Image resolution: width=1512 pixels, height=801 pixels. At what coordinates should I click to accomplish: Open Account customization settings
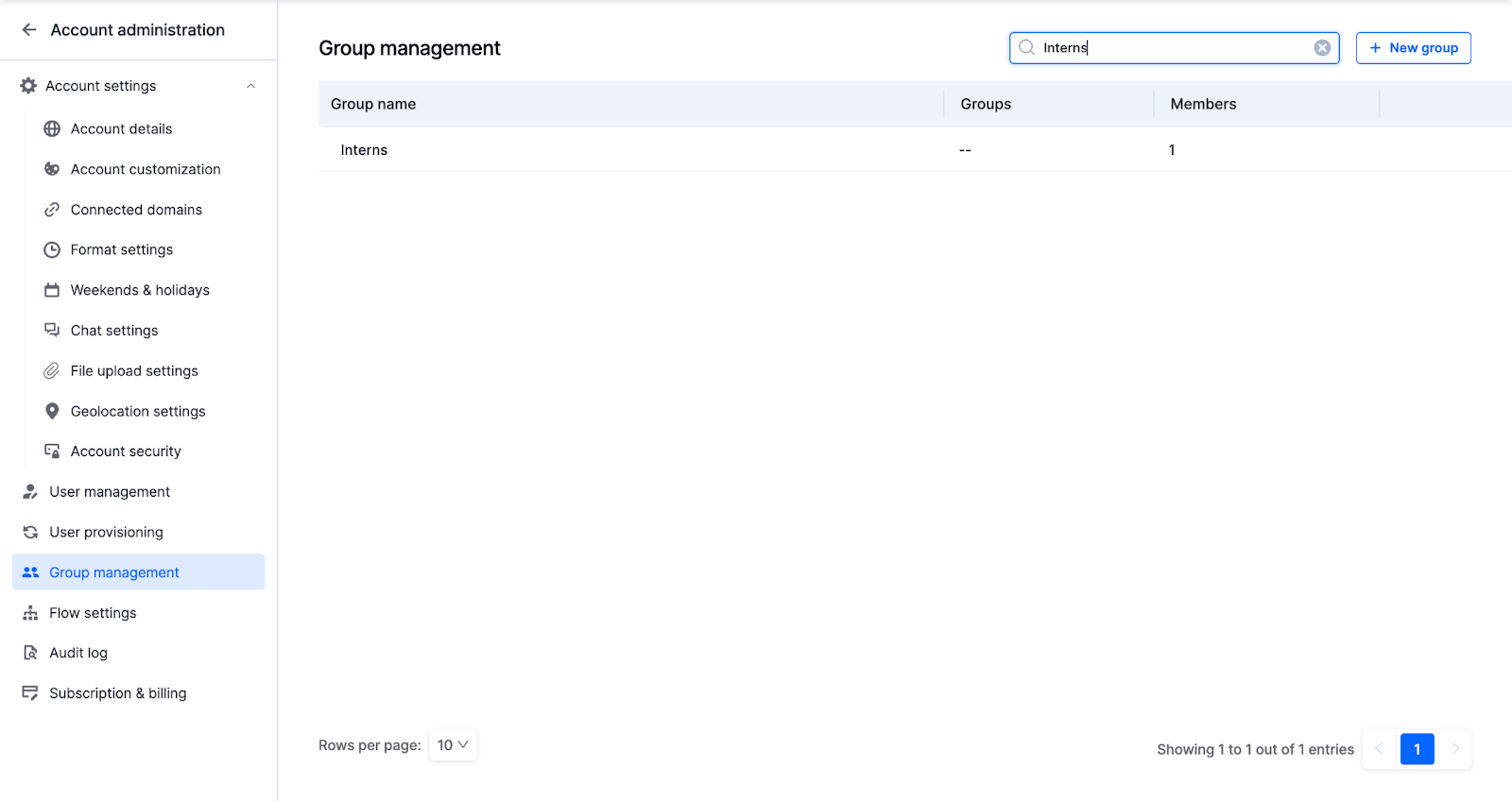point(146,170)
